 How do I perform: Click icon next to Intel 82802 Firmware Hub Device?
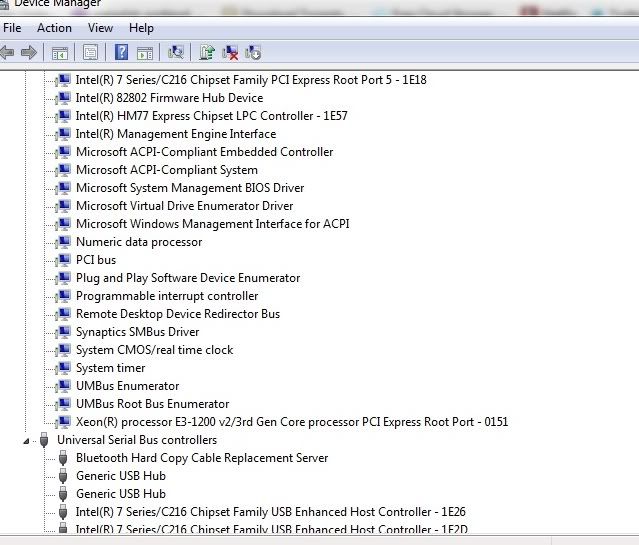[x=64, y=98]
